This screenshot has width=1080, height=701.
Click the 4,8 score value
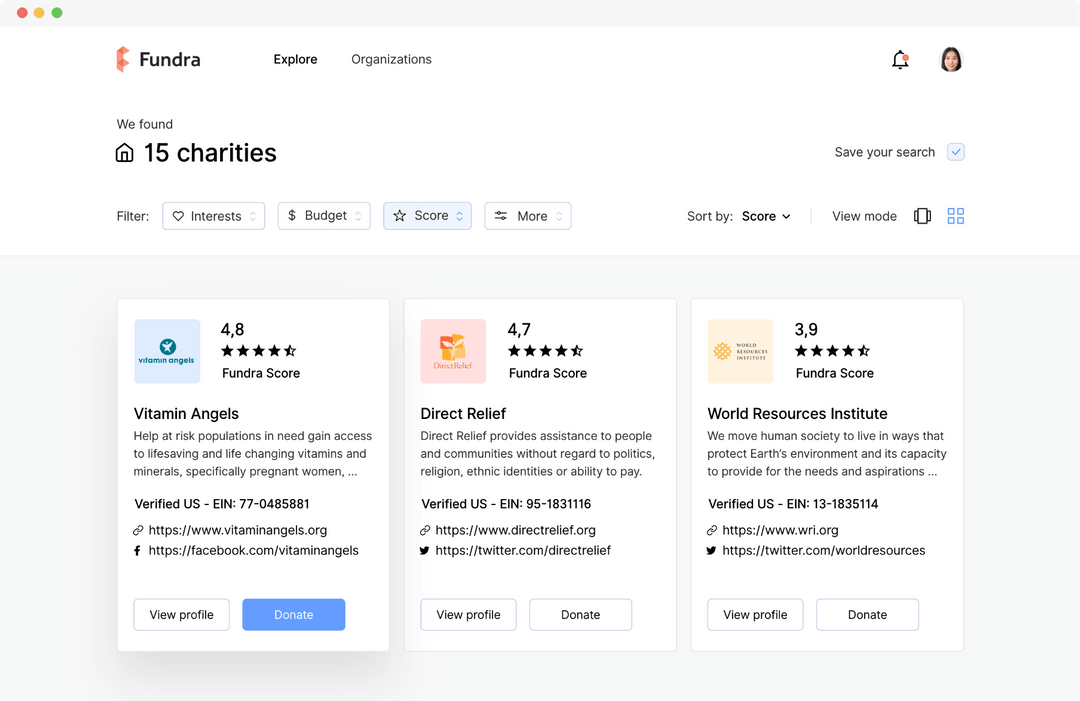pos(232,330)
